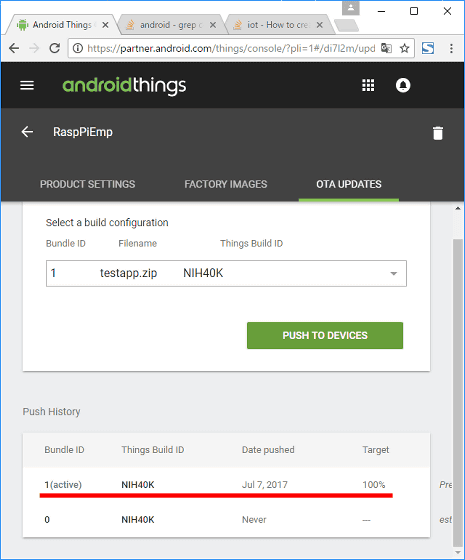Click the 'Target' column header
Viewport: 465px width, 560px height.
pyautogui.click(x=376, y=450)
